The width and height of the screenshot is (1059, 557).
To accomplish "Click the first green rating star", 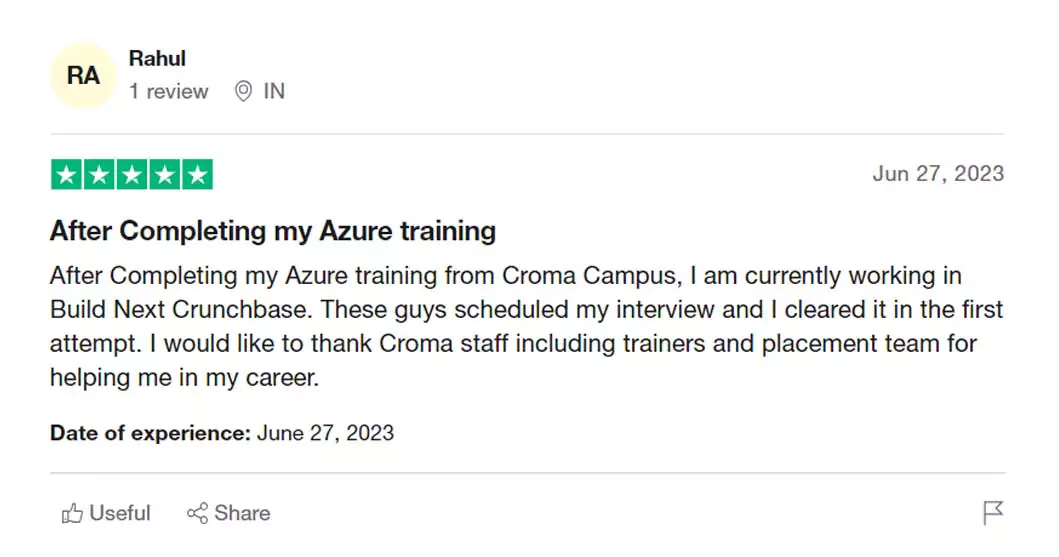I will point(66,175).
